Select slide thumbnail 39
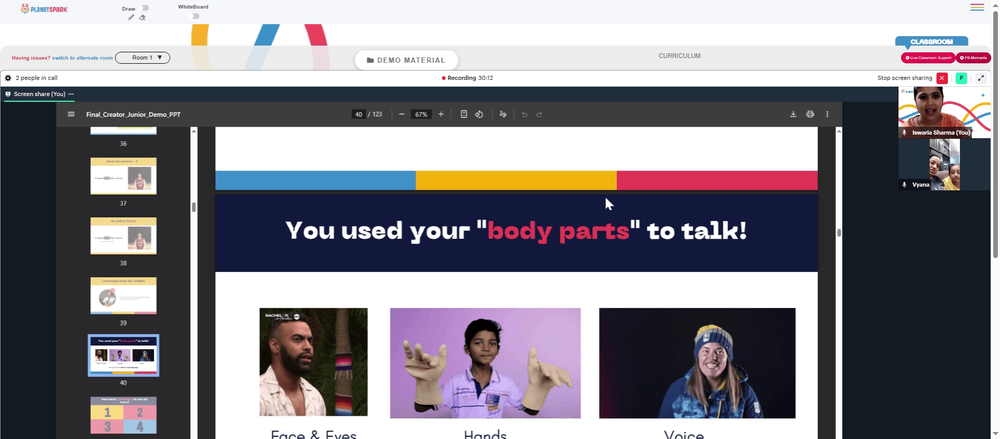The image size is (1000, 439). point(123,295)
